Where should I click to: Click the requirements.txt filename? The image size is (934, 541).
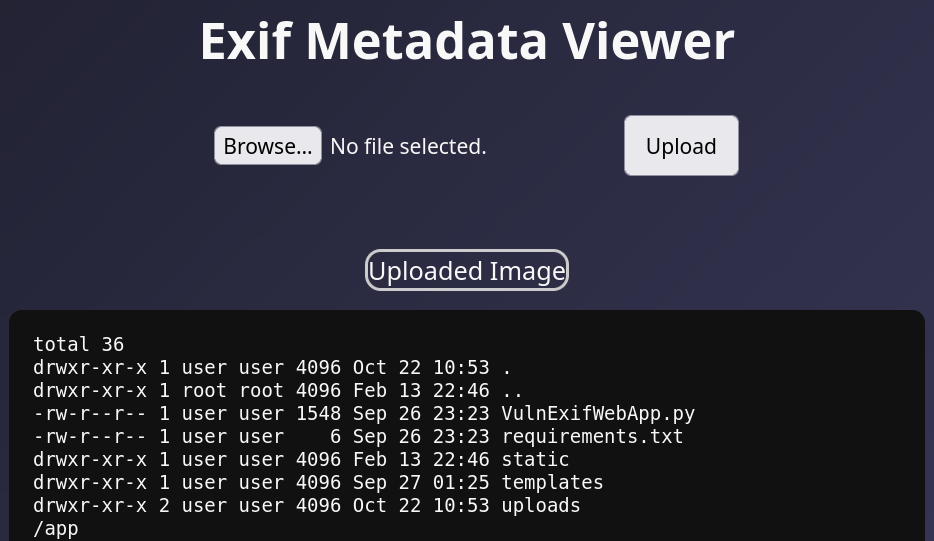point(592,437)
